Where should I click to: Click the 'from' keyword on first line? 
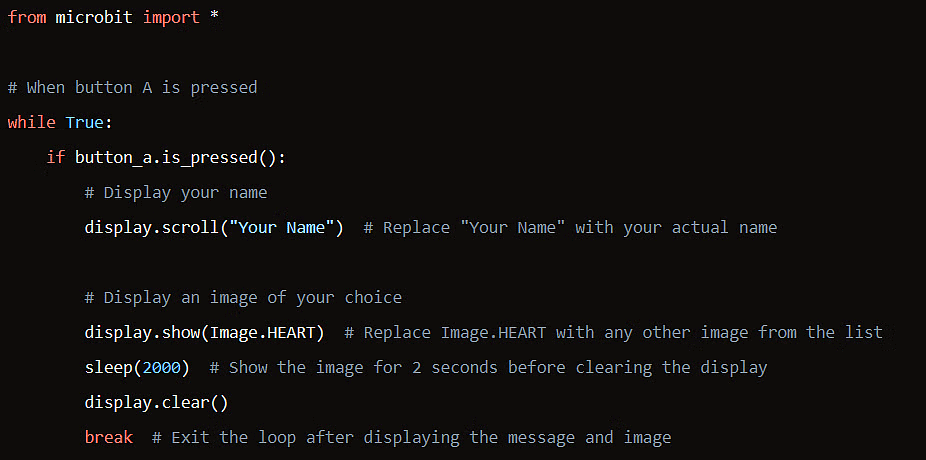pos(27,18)
